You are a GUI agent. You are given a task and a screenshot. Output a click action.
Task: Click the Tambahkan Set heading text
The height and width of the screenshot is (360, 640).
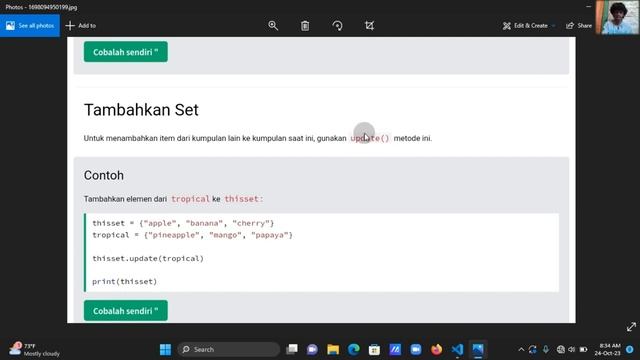141,110
